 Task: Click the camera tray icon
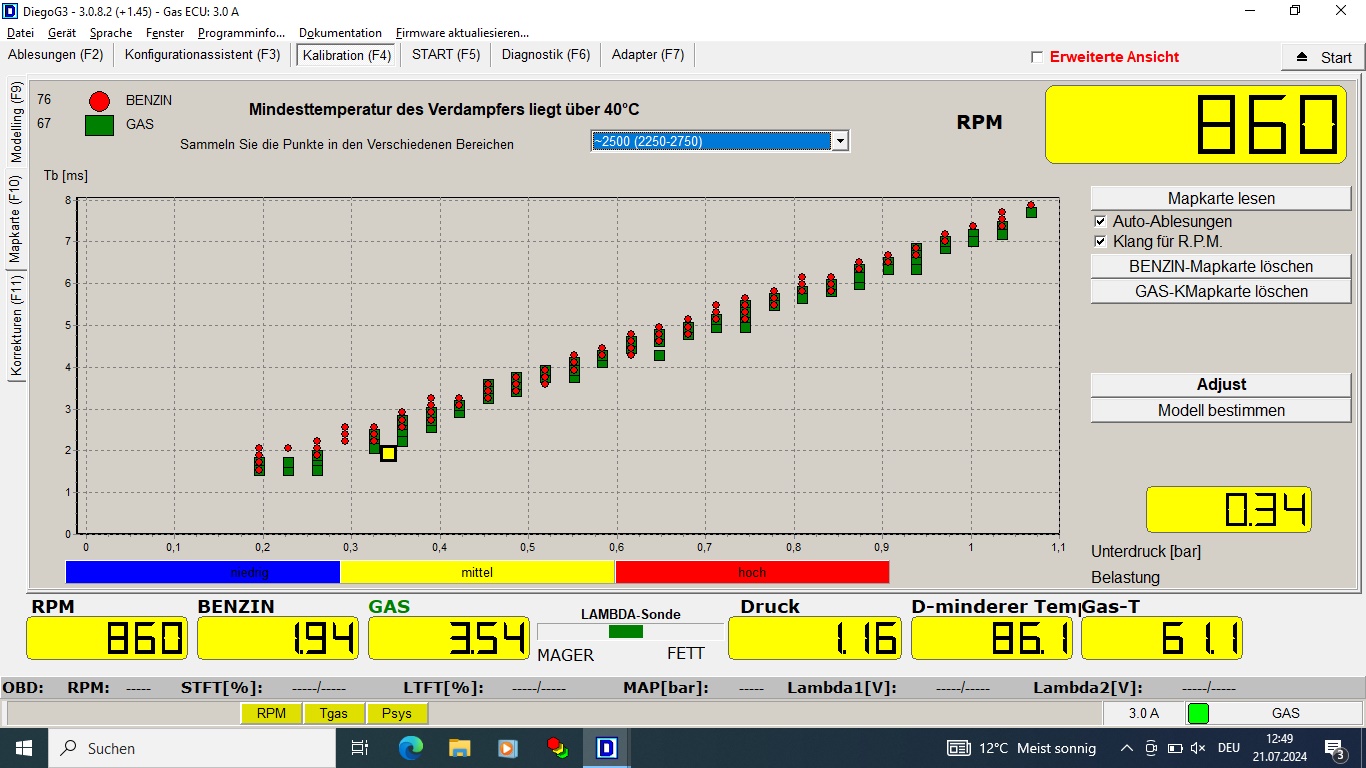(1151, 748)
